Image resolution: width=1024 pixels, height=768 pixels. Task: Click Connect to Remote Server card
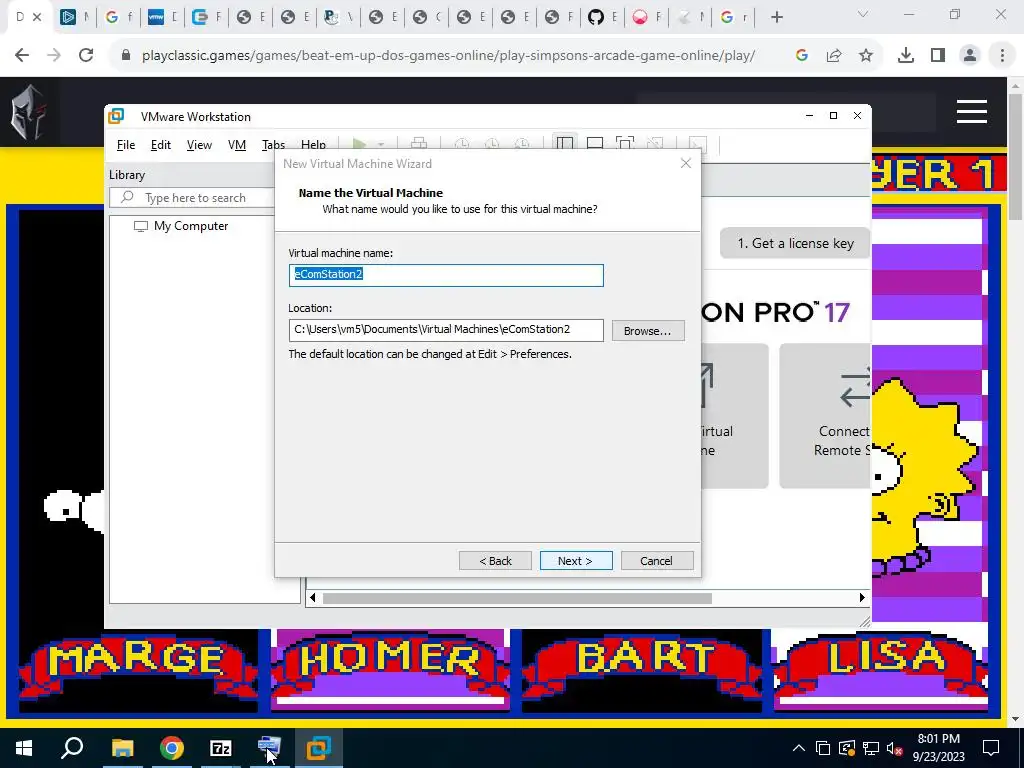point(825,416)
